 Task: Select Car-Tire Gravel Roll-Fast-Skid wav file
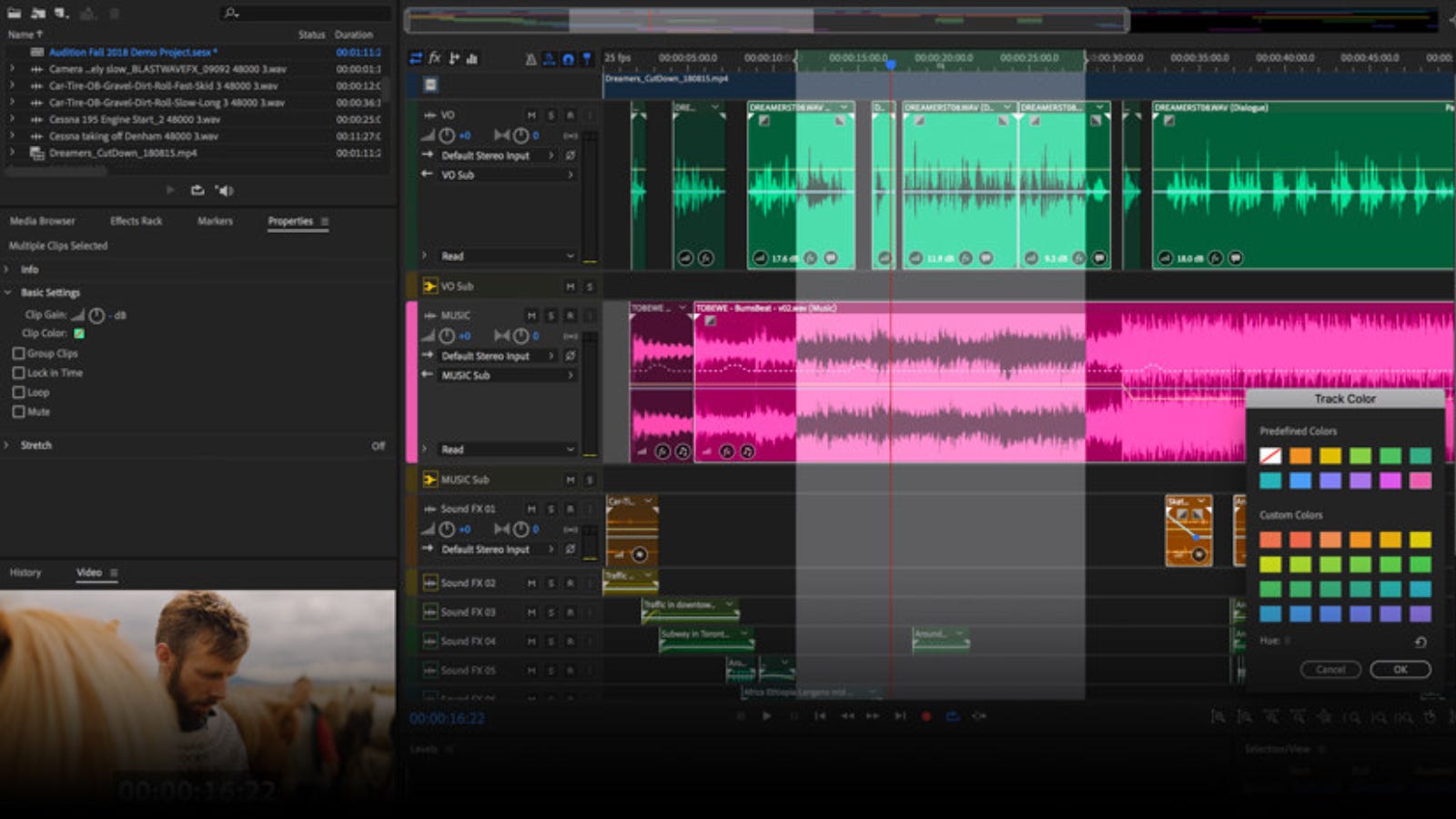point(164,86)
